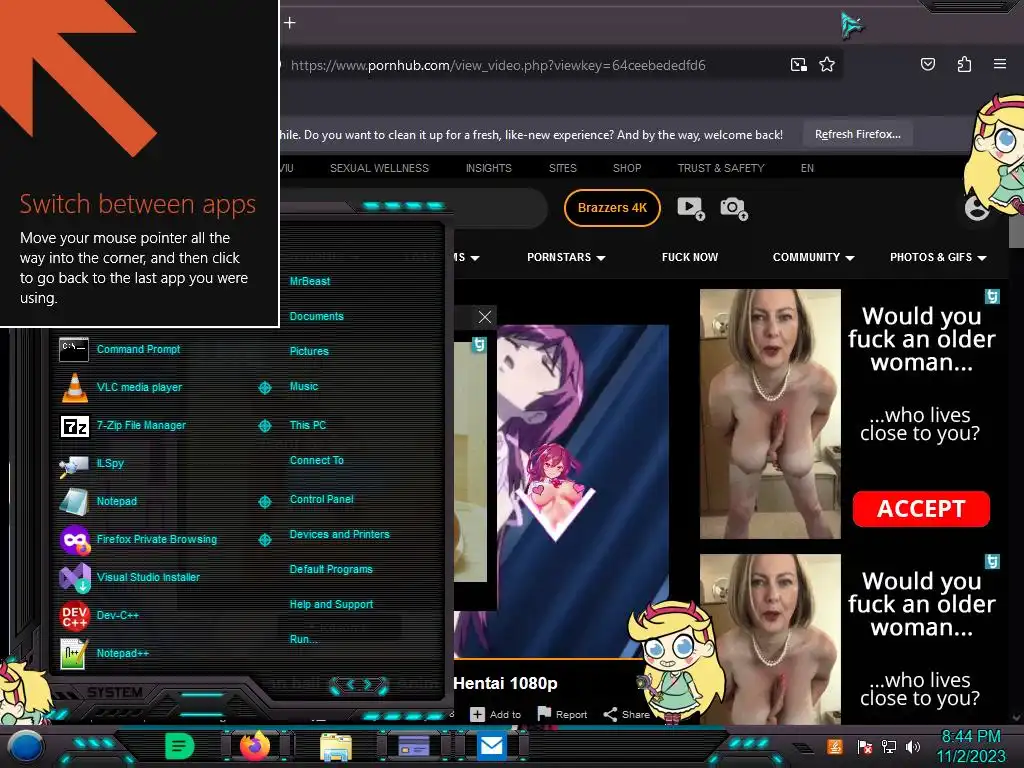Open the Firefox hamburger menu
The image size is (1024, 768).
coord(999,64)
